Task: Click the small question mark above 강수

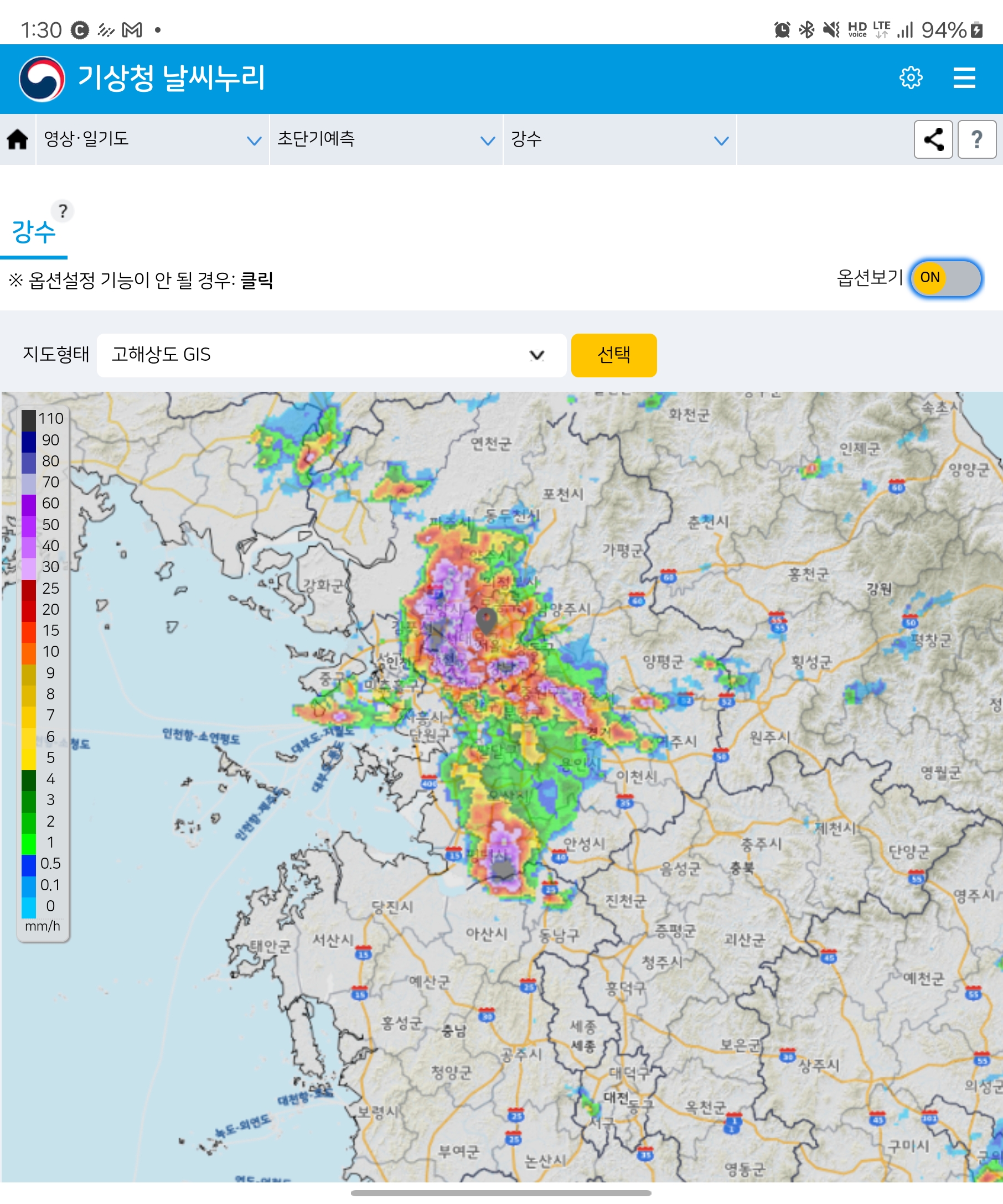Action: pyautogui.click(x=63, y=211)
